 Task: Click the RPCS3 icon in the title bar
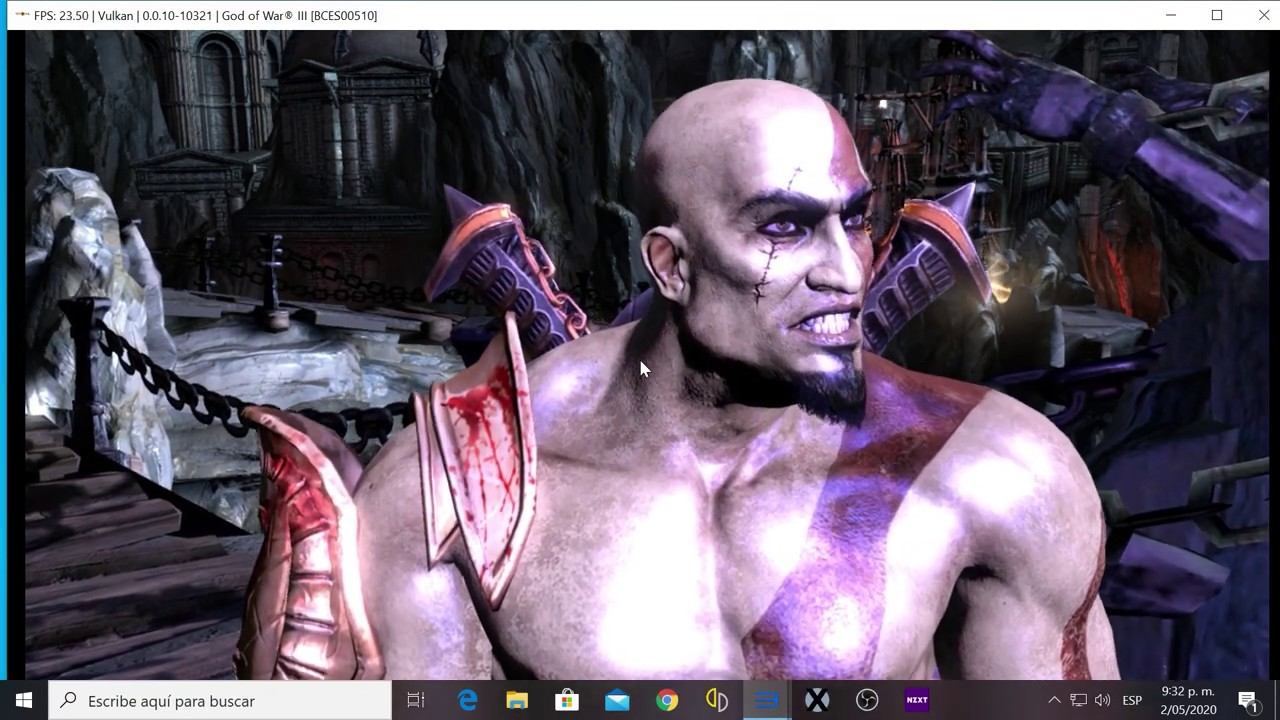[21, 15]
